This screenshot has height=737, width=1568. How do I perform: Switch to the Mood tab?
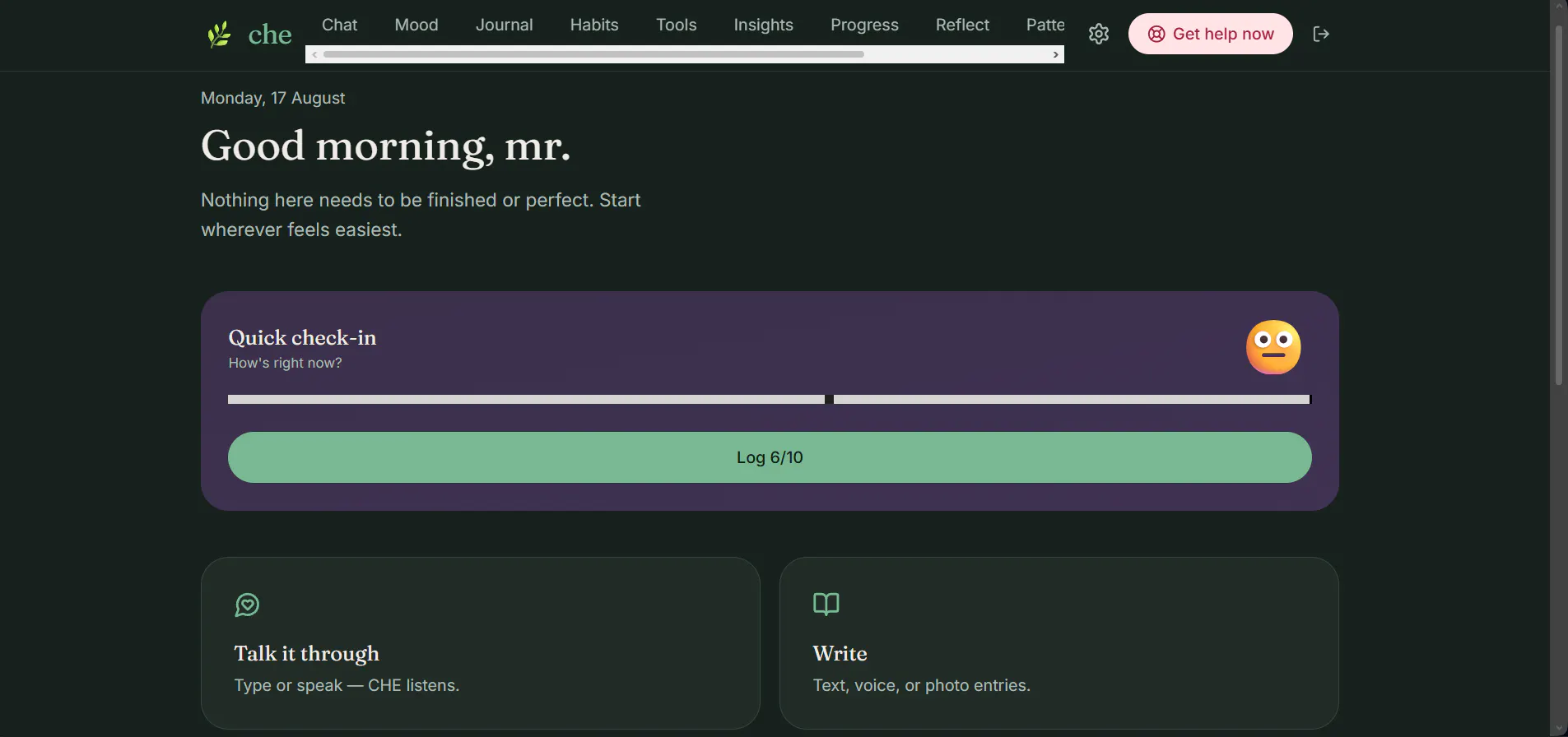tap(416, 25)
